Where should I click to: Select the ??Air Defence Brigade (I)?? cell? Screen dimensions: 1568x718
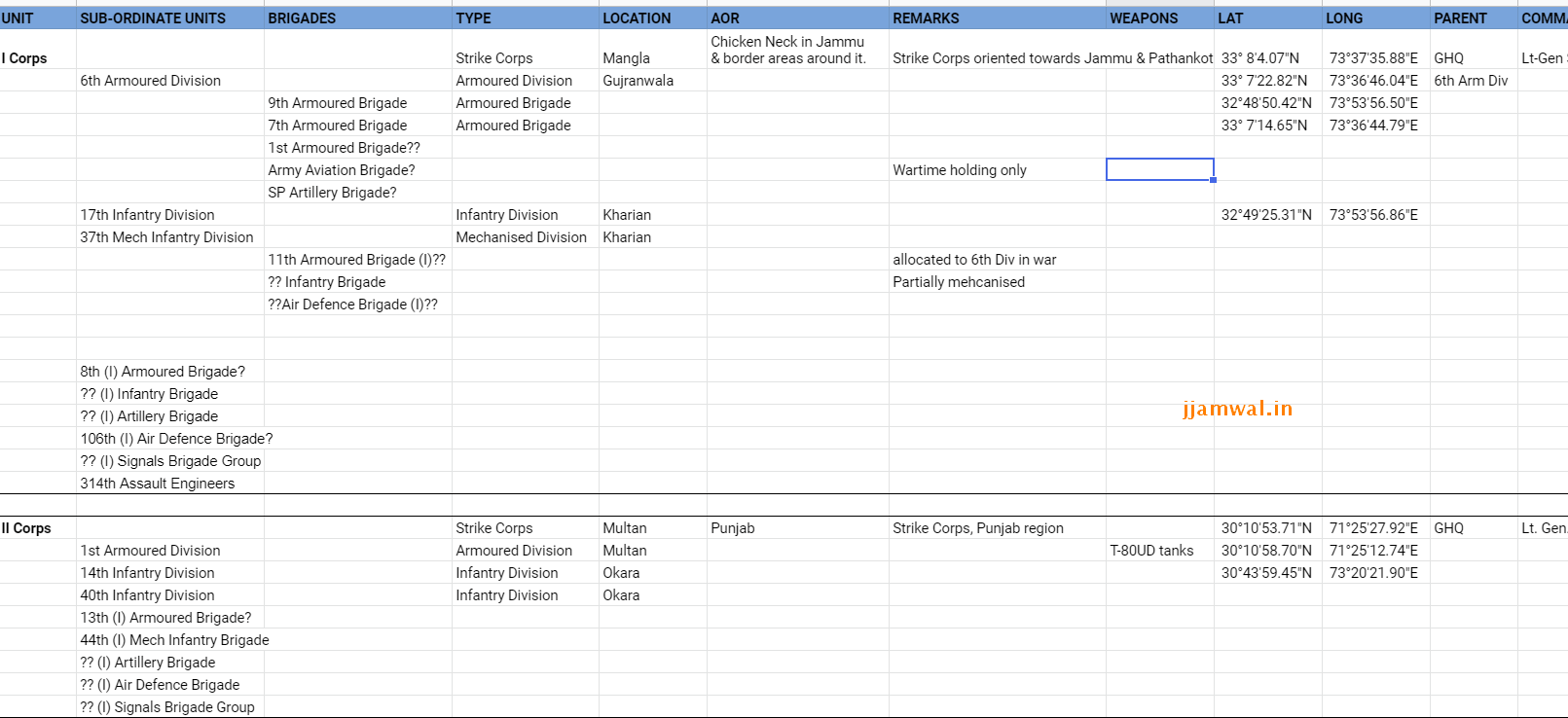pyautogui.click(x=358, y=305)
